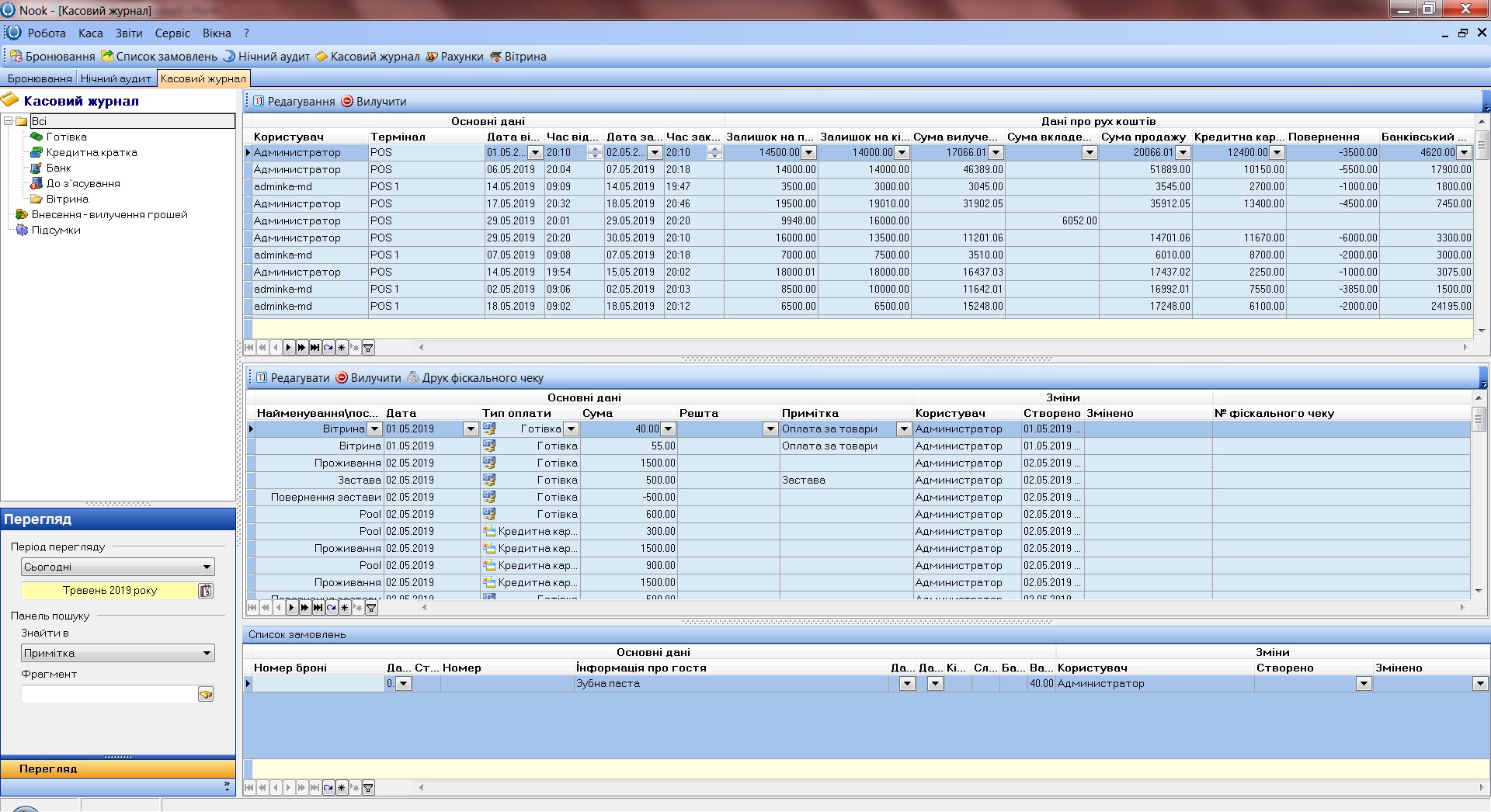Click the Перегляд bar at the bottom left
This screenshot has width=1491, height=812.
click(x=118, y=769)
